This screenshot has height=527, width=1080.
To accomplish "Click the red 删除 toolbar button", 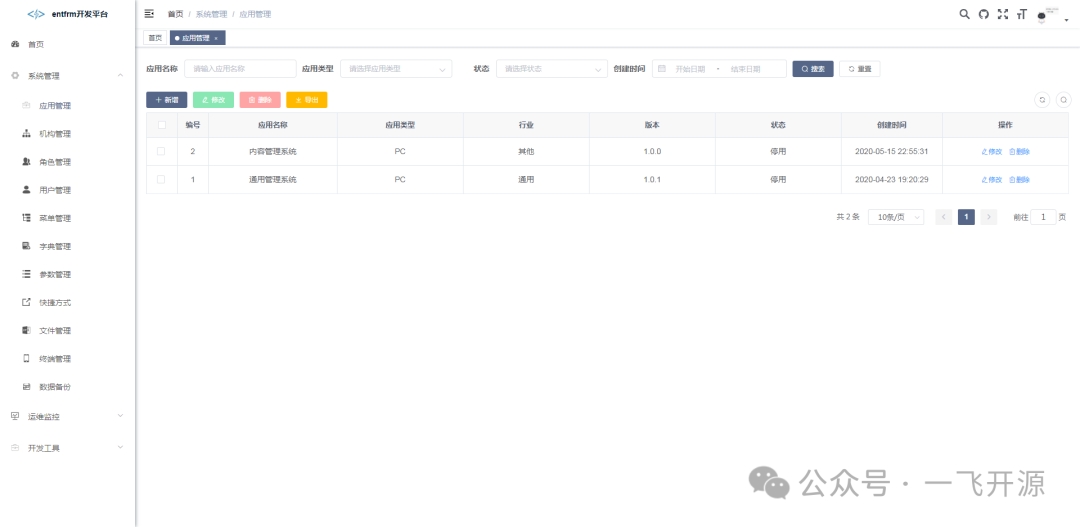I will (x=260, y=100).
